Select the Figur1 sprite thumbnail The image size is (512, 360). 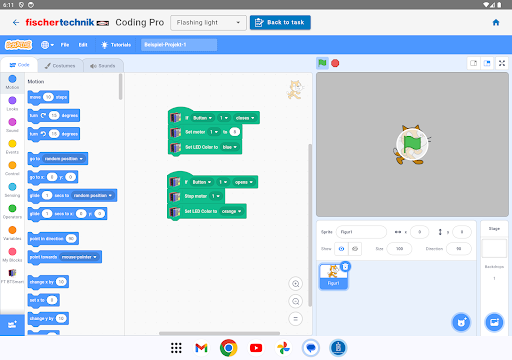pos(333,276)
